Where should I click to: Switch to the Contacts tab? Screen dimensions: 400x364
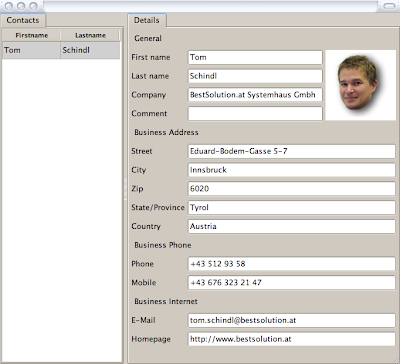[x=23, y=20]
